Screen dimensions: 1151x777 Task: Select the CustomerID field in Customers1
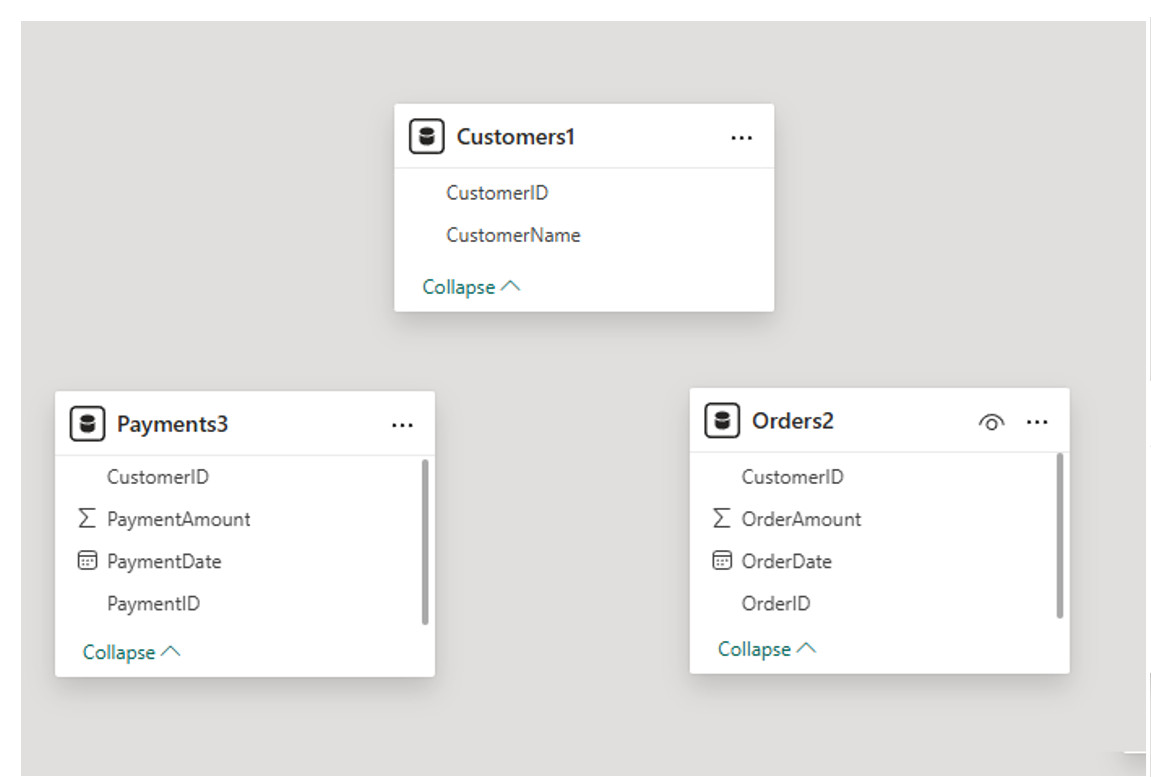tap(497, 193)
